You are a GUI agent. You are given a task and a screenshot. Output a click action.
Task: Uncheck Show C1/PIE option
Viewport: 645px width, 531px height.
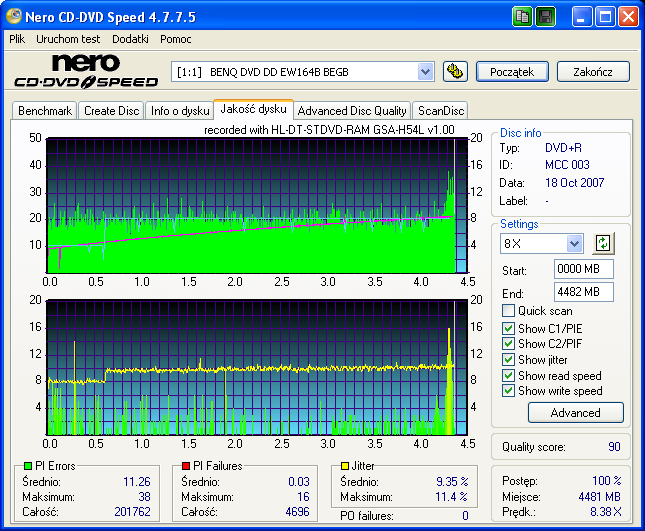[509, 327]
